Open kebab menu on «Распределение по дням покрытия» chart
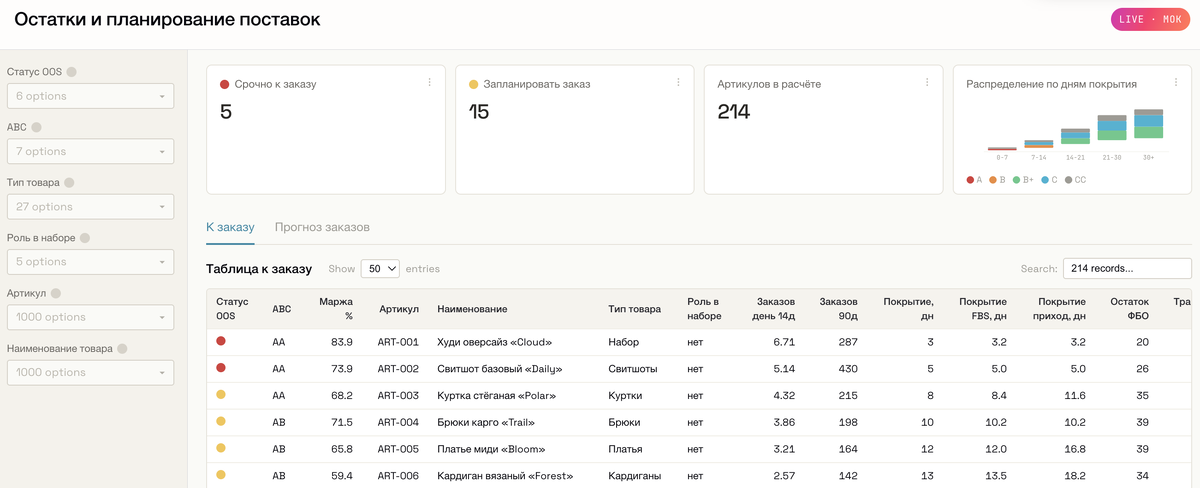 point(1176,83)
